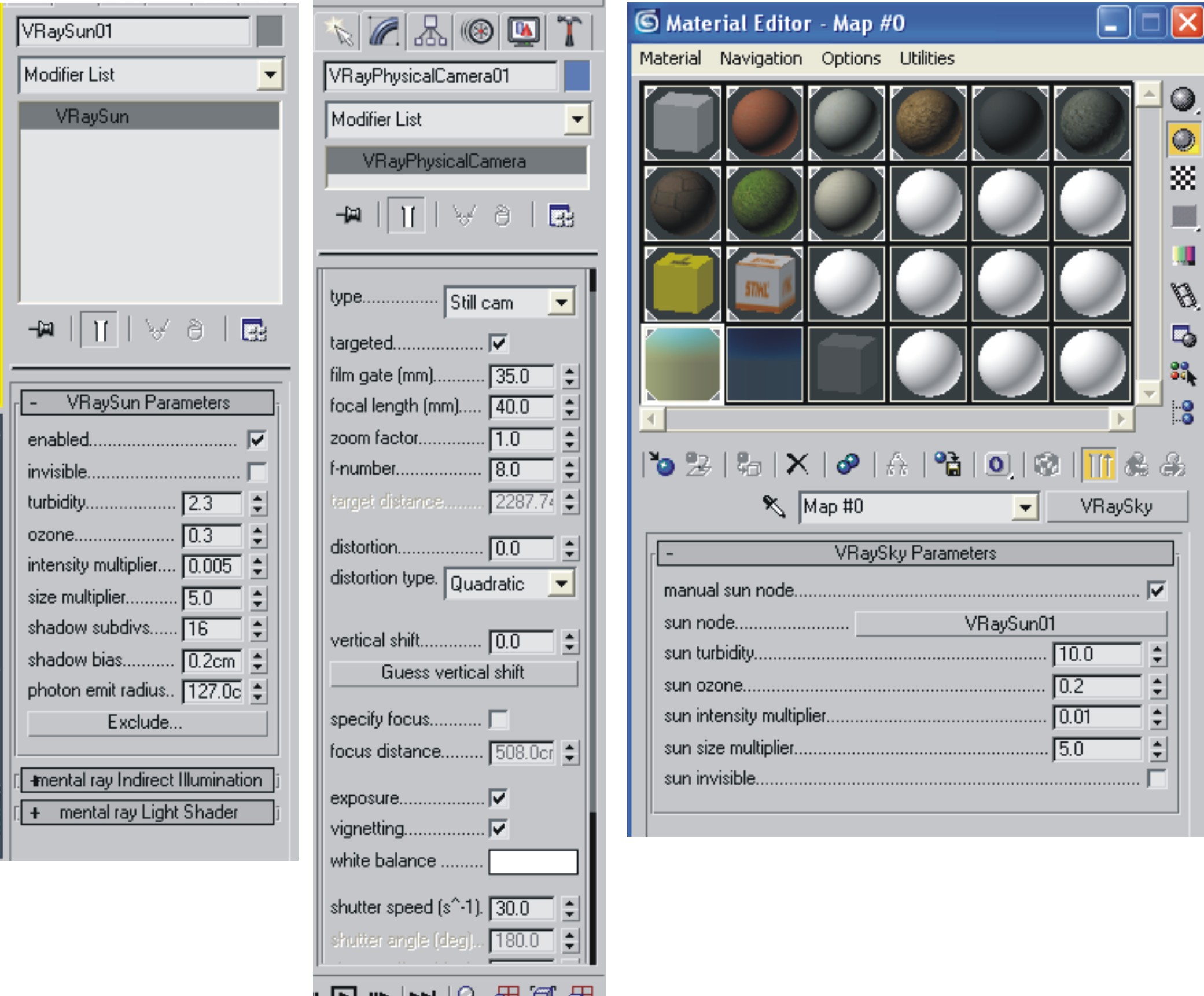This screenshot has height=996, width=1204.
Task: Open the Hierarchy command panel tab
Action: 430,31
